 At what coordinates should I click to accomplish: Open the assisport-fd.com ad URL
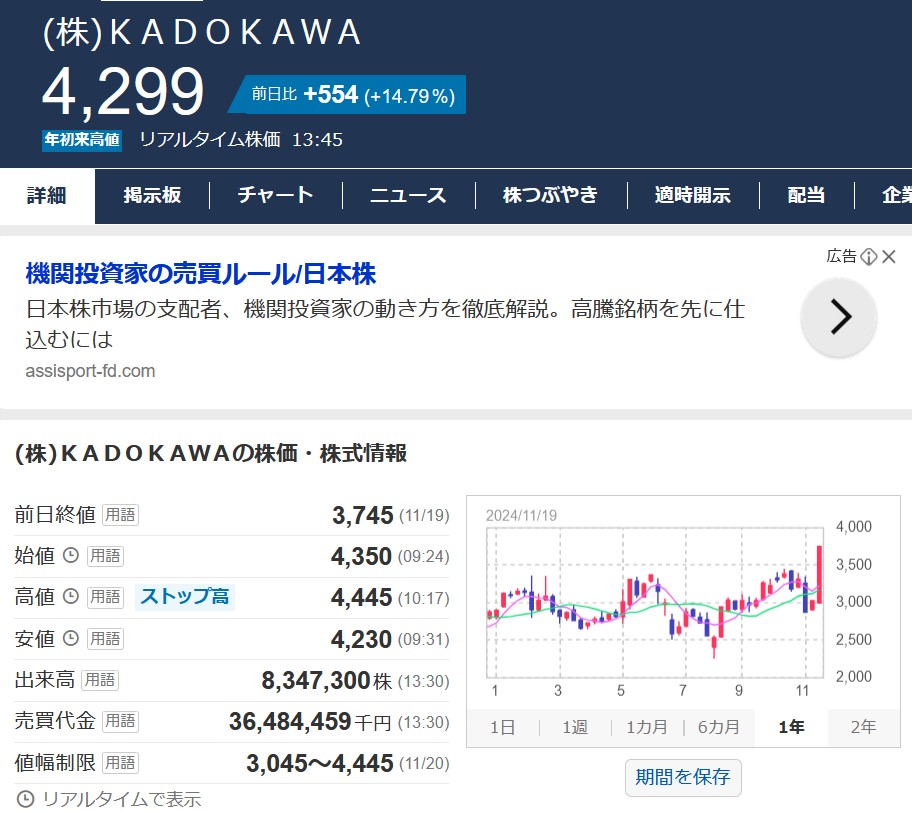tap(90, 371)
